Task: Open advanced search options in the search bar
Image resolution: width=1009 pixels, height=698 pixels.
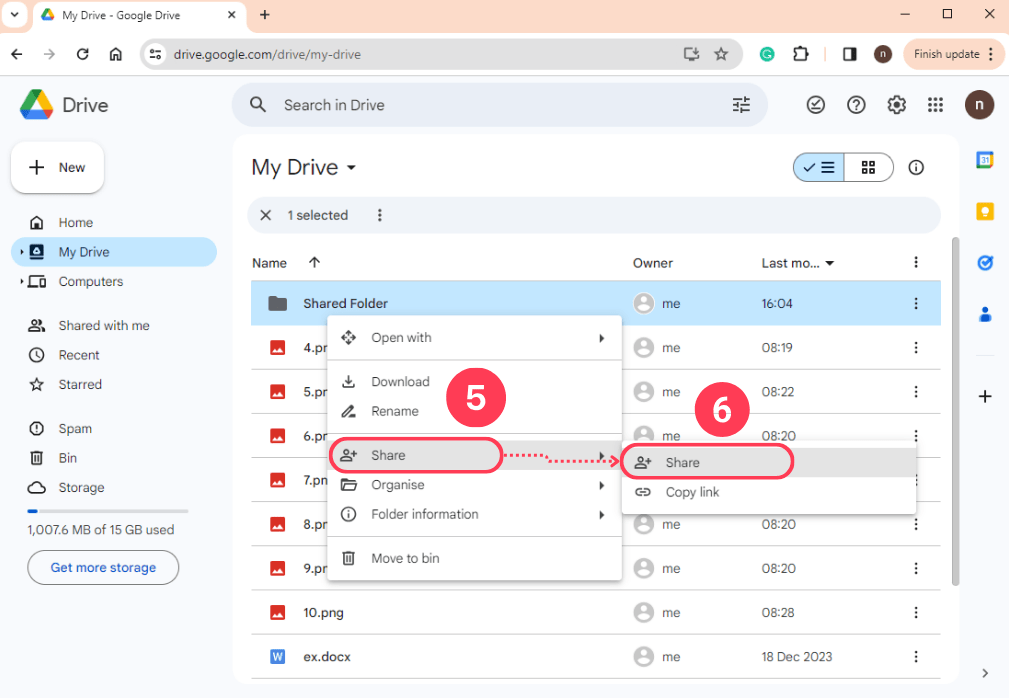Action: tap(741, 104)
